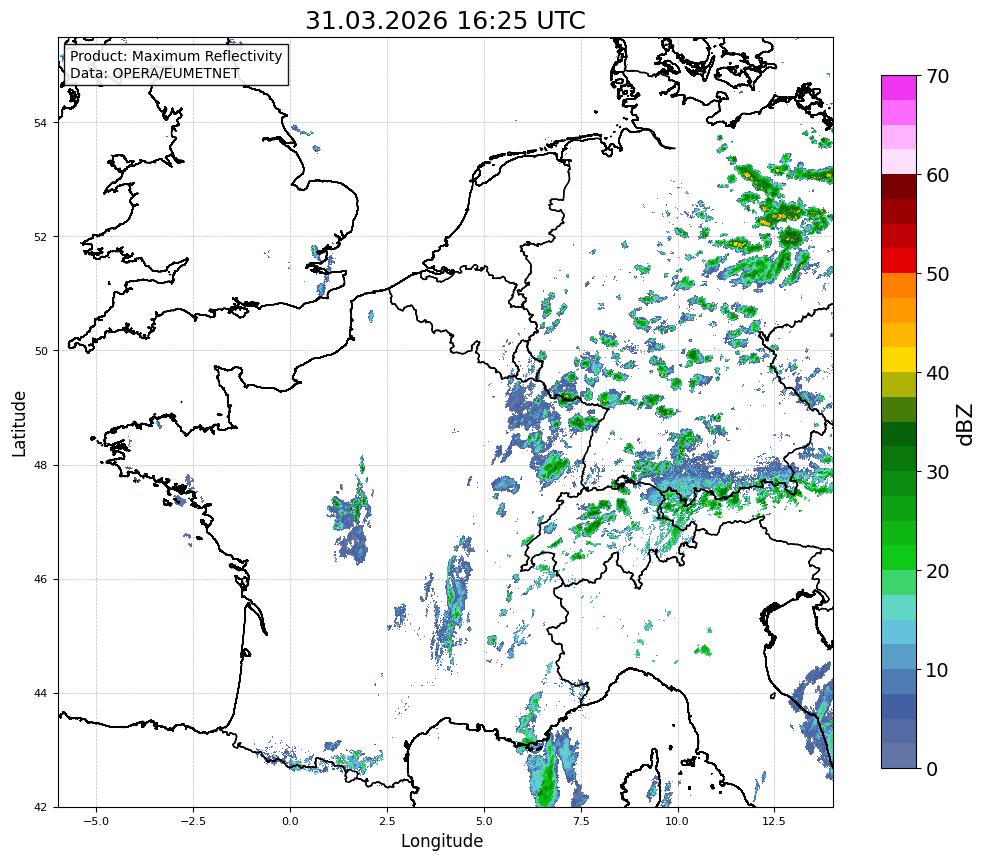Pick the olive swatch just below 40 dBZ

coord(899,385)
